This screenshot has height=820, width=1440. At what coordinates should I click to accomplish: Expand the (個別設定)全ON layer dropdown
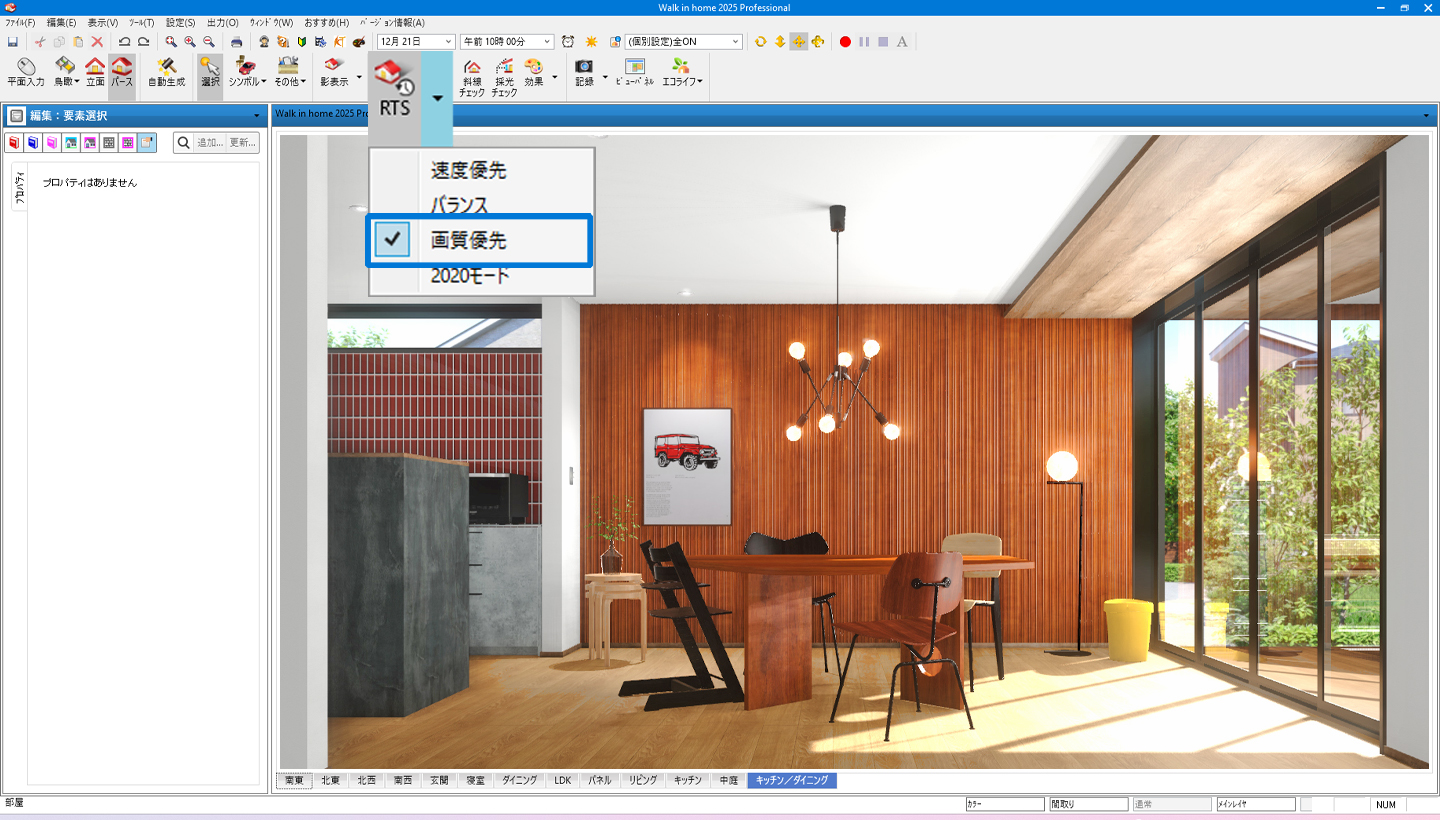click(x=736, y=42)
